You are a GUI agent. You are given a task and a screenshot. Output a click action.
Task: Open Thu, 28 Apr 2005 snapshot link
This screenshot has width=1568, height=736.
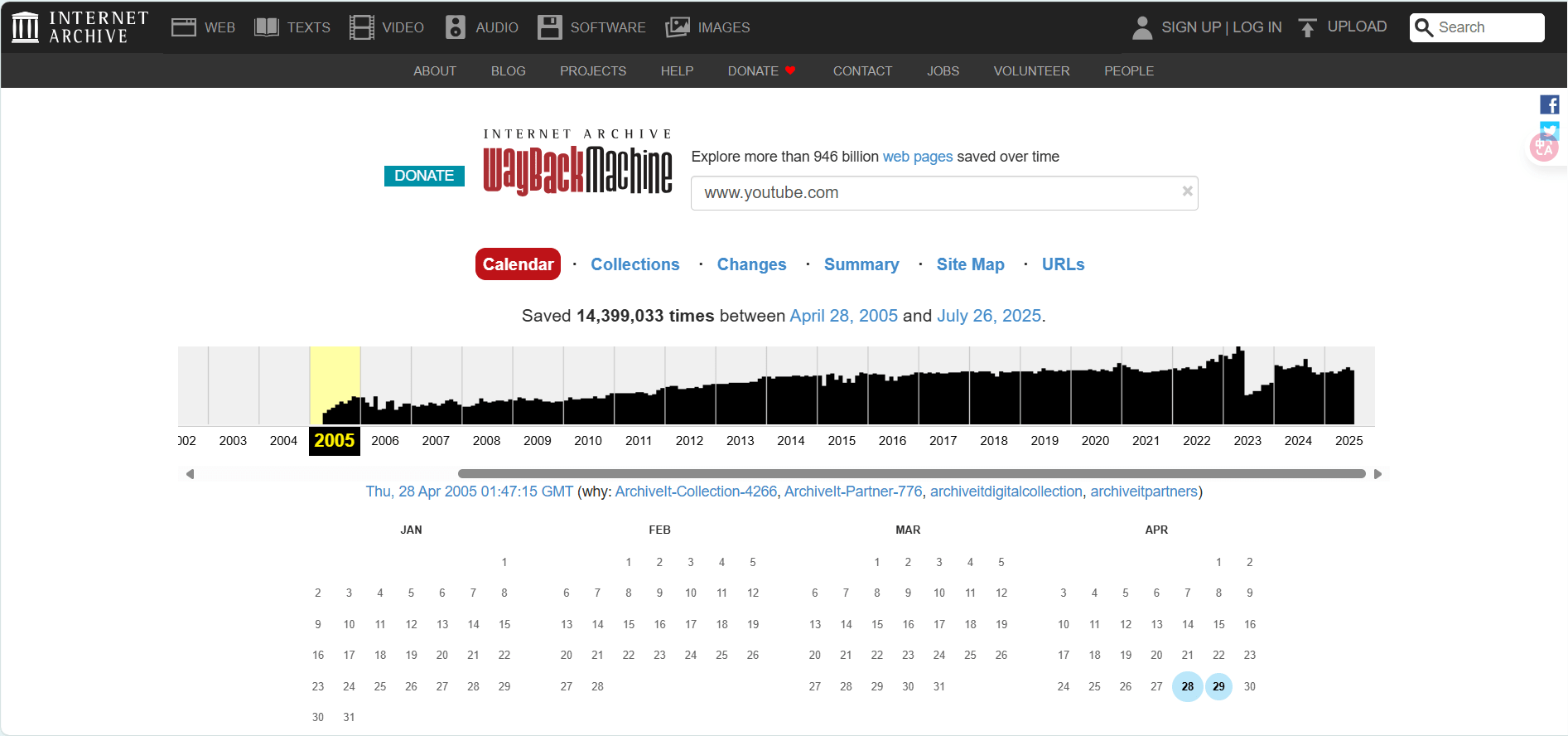pyautogui.click(x=470, y=491)
